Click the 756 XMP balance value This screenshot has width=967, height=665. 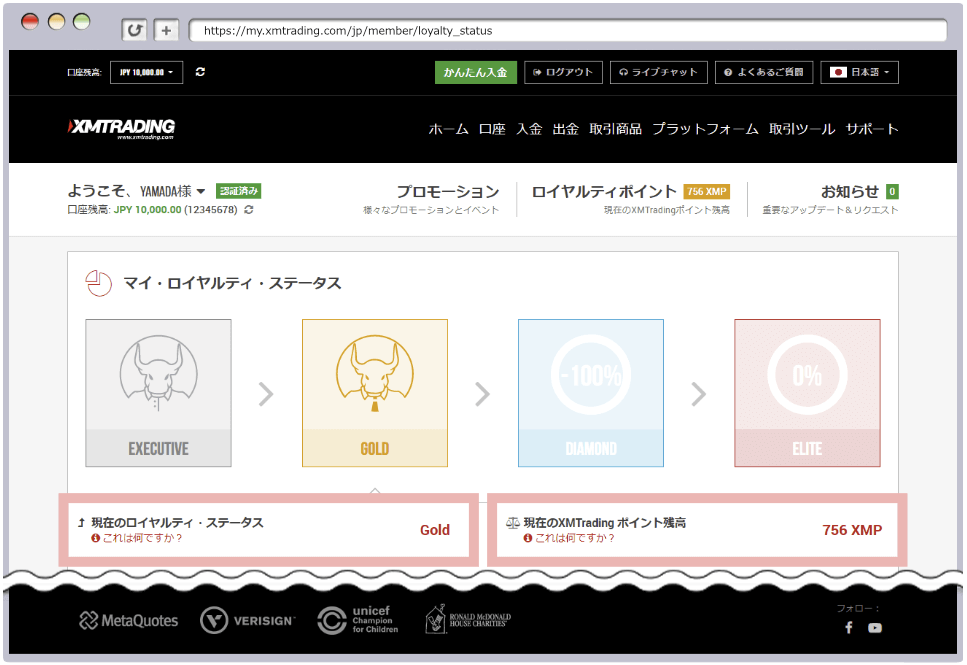point(852,530)
